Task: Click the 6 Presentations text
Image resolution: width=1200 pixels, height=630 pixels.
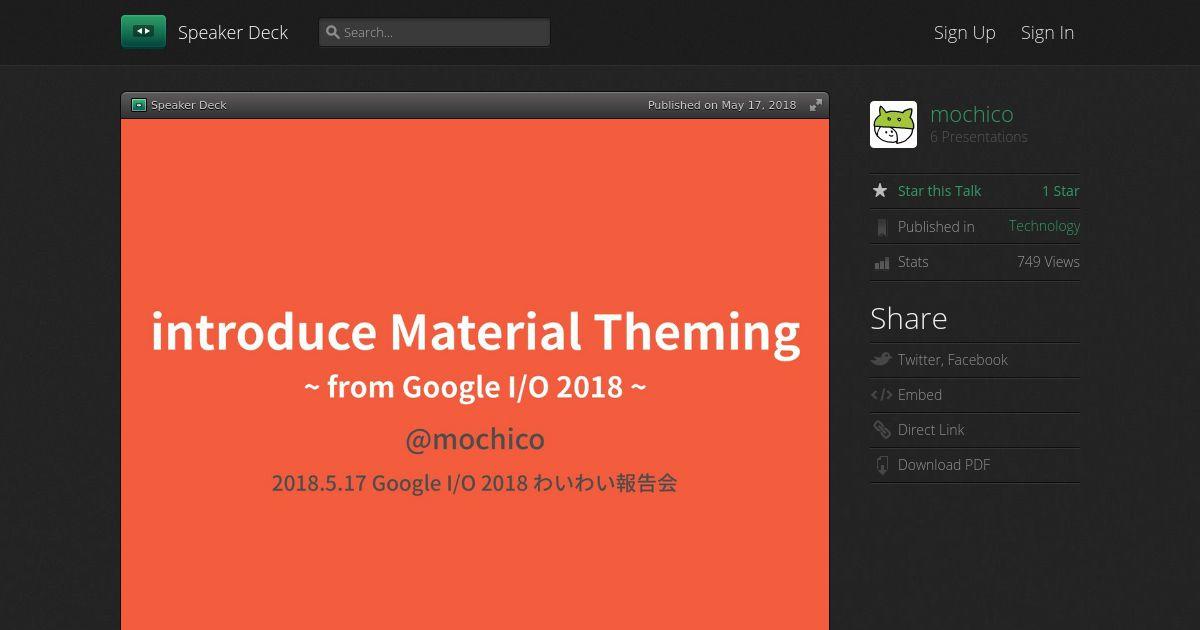Action: [x=979, y=137]
